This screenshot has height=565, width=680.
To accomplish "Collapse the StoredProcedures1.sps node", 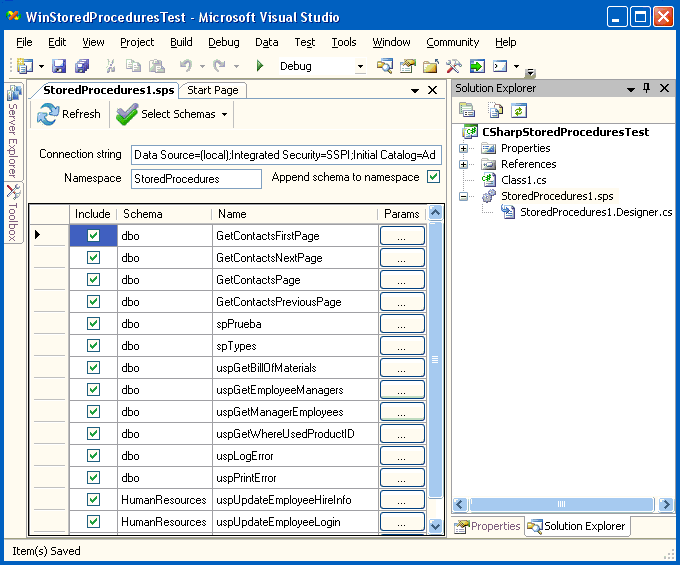I will click(x=463, y=196).
